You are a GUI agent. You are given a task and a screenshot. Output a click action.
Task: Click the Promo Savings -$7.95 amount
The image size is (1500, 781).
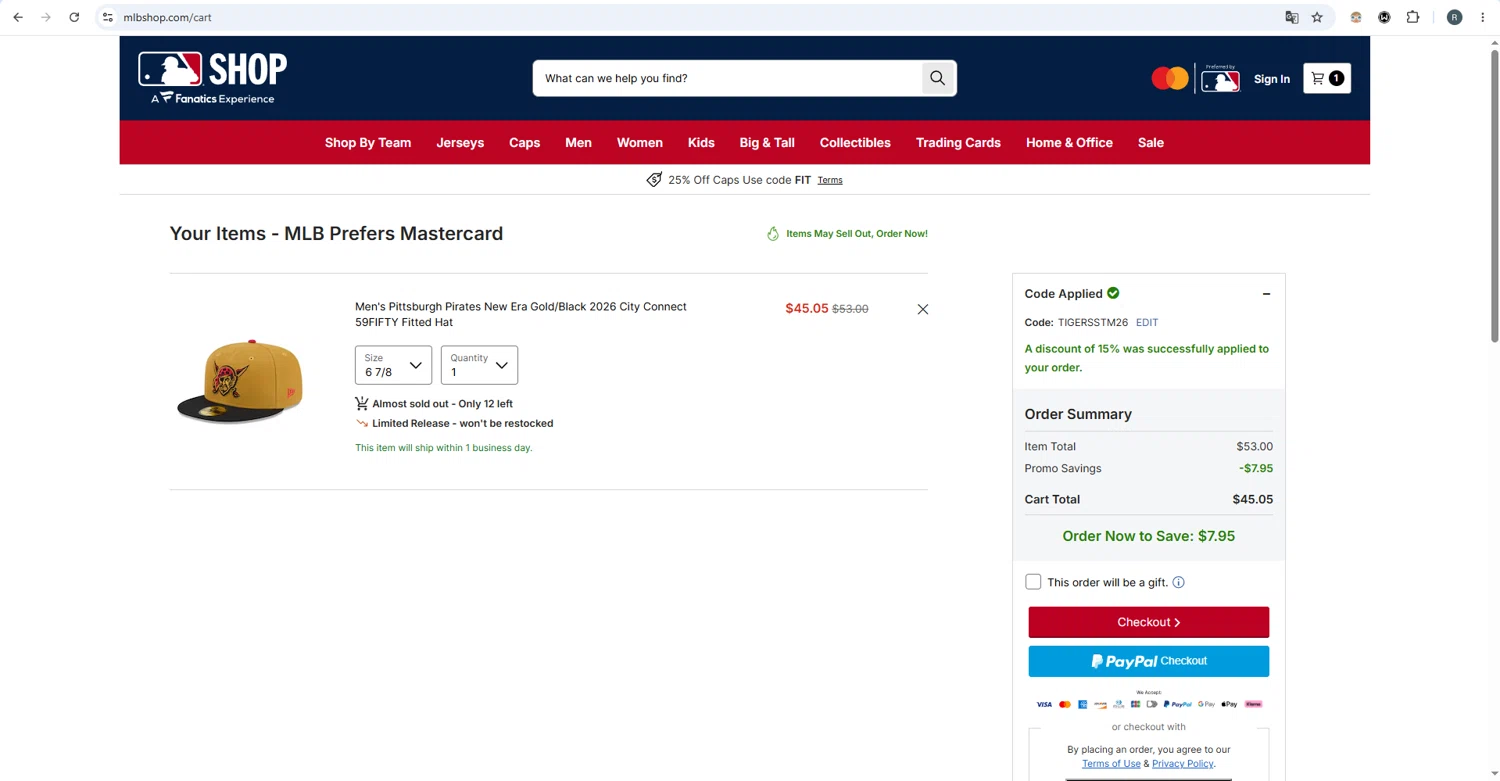[1256, 468]
